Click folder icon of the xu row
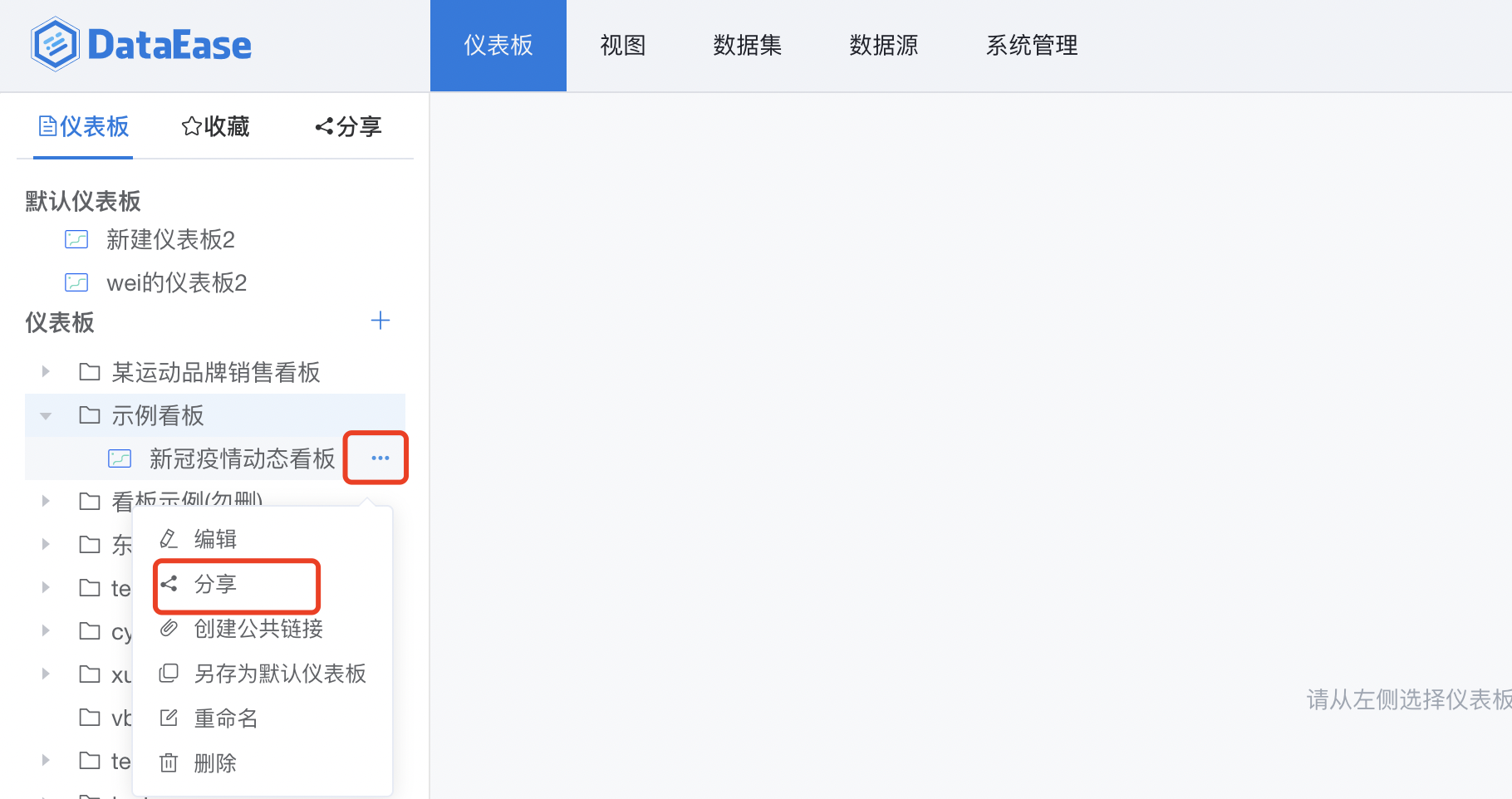This screenshot has width=1512, height=799. click(90, 674)
